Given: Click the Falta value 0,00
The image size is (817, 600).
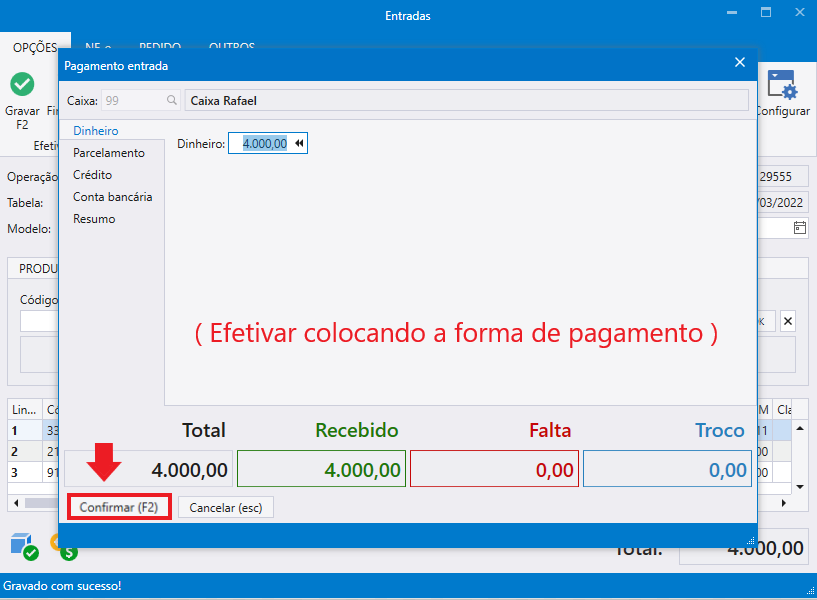Looking at the screenshot, I should pyautogui.click(x=494, y=469).
